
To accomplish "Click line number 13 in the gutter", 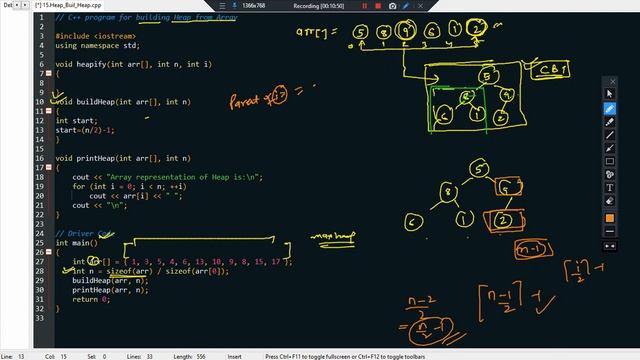I will 39,130.
